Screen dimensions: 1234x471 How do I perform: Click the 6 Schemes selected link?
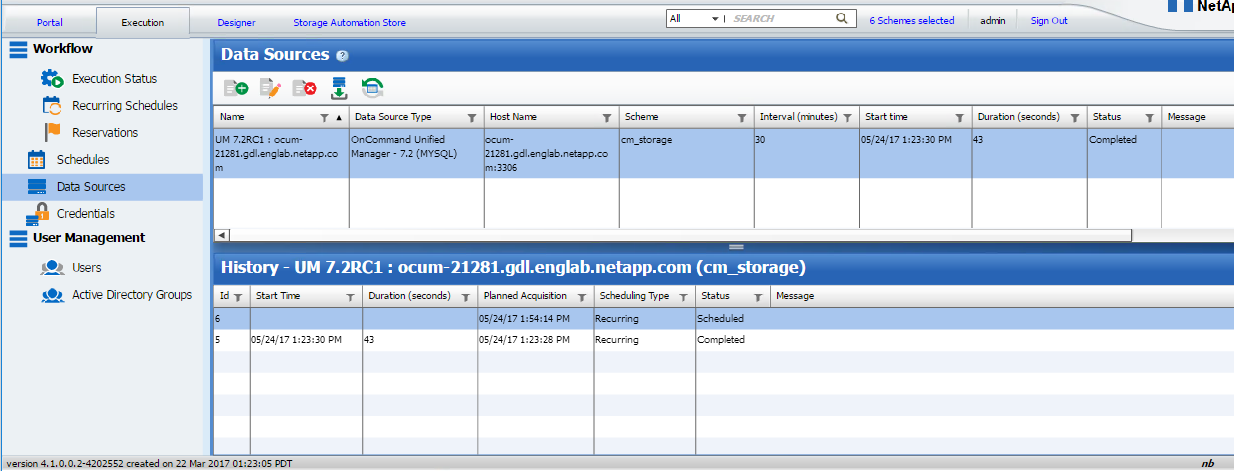coord(912,20)
